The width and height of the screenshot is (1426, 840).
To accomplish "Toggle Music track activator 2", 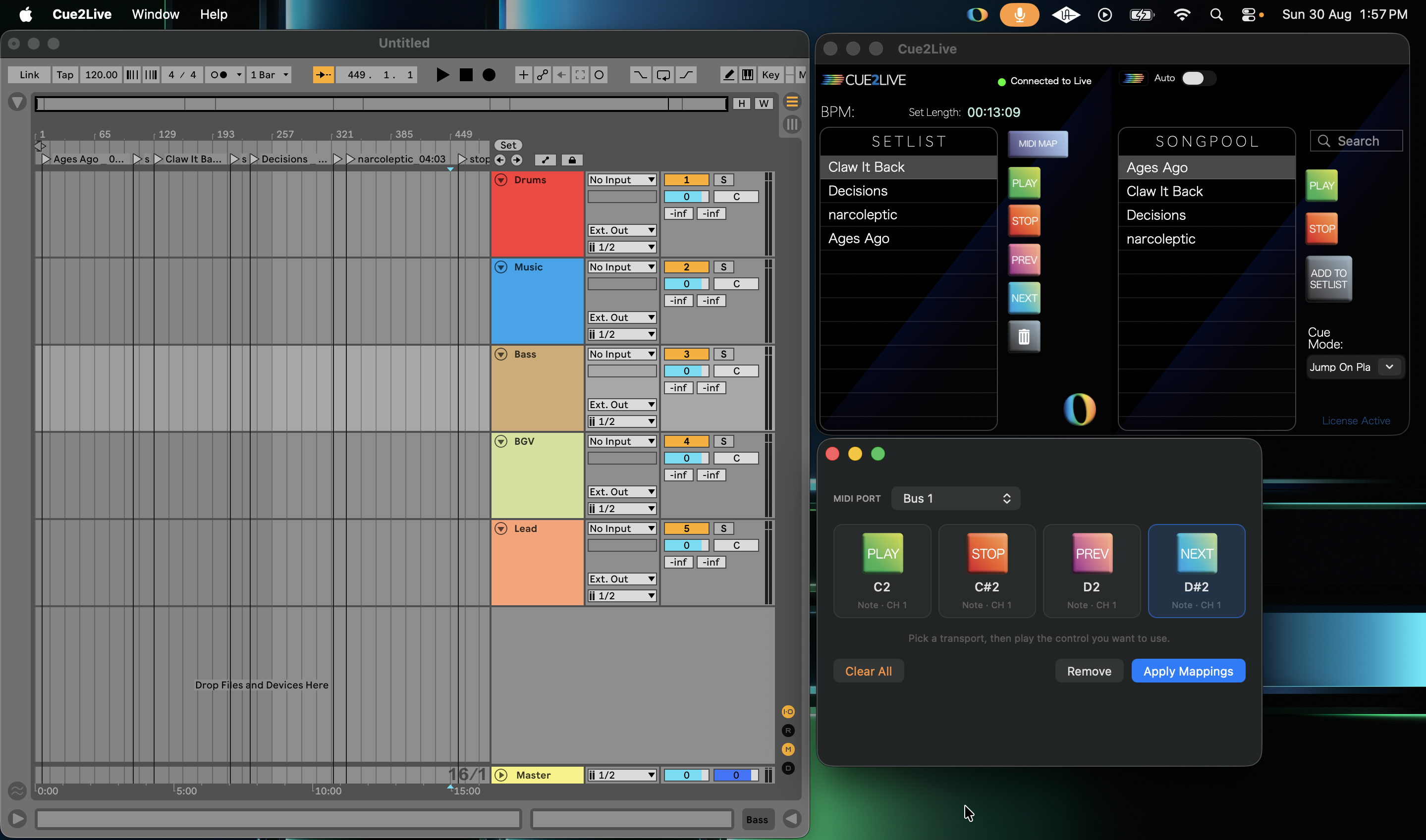I will (x=686, y=267).
